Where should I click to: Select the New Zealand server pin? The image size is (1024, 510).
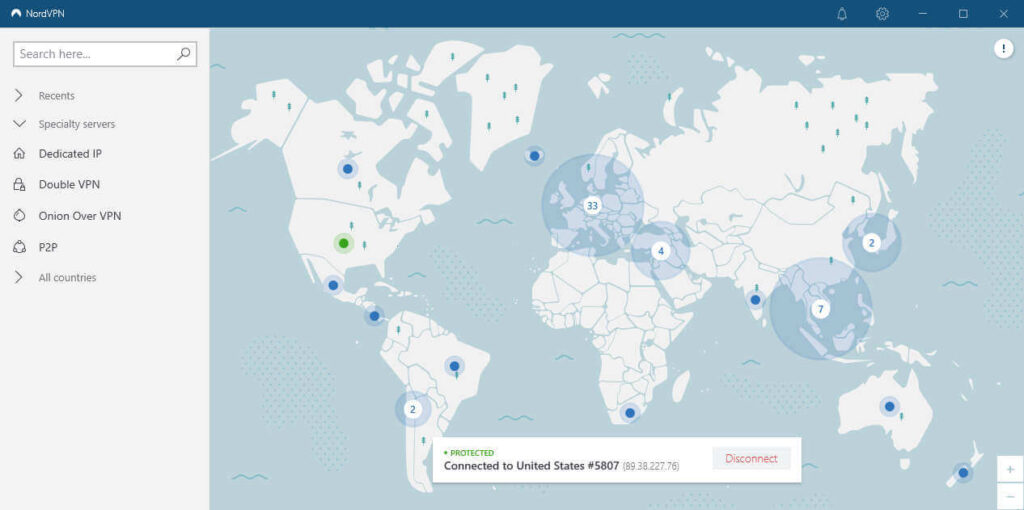[963, 473]
